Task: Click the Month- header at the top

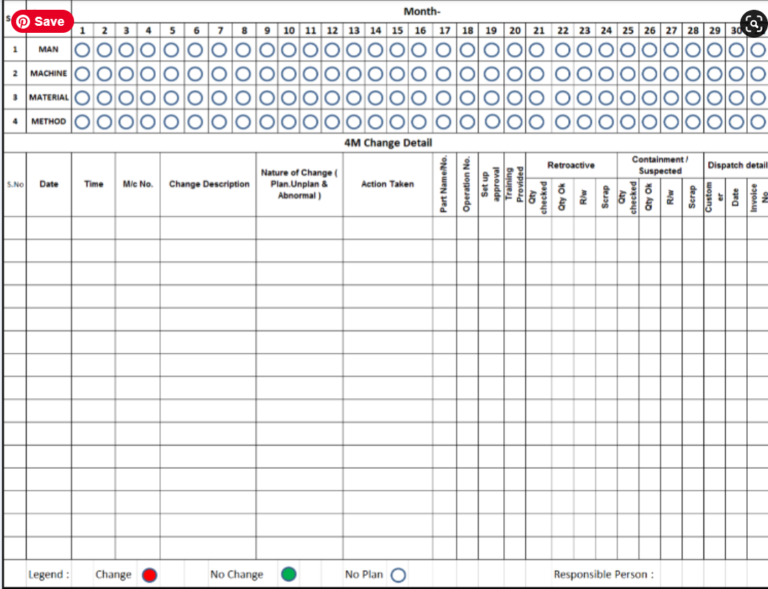Action: (420, 11)
